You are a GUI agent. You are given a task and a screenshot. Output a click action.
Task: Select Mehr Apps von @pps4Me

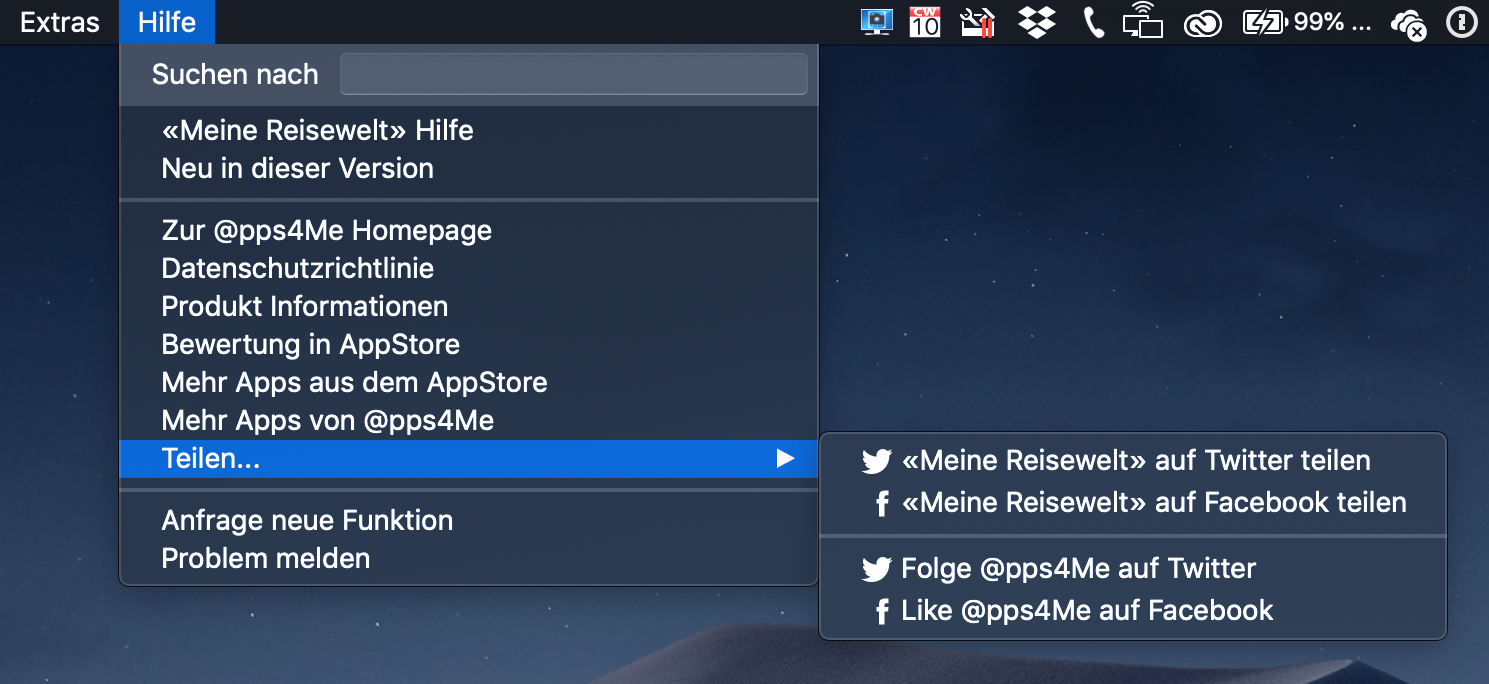(469, 421)
